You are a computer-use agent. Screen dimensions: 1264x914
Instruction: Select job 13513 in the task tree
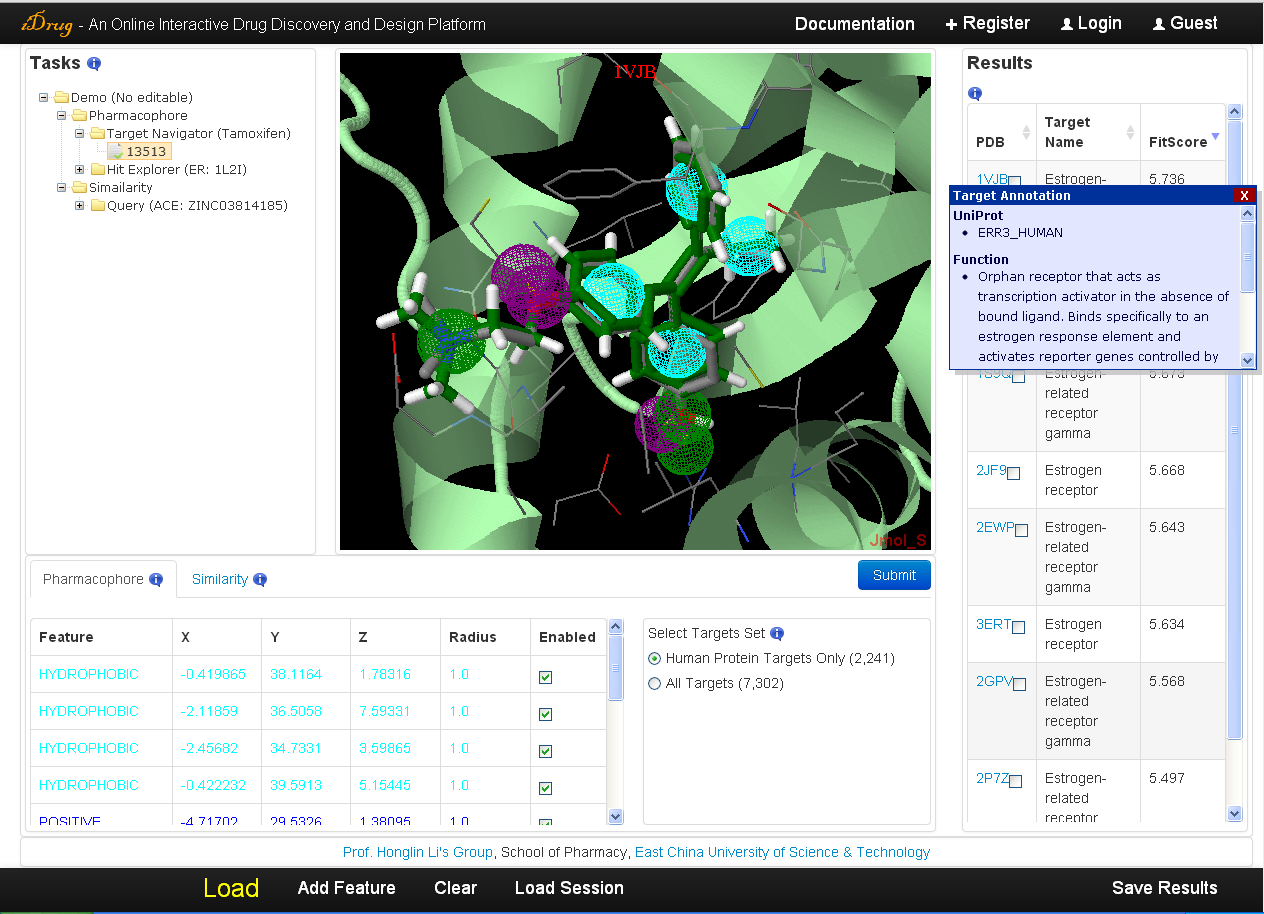click(x=148, y=151)
